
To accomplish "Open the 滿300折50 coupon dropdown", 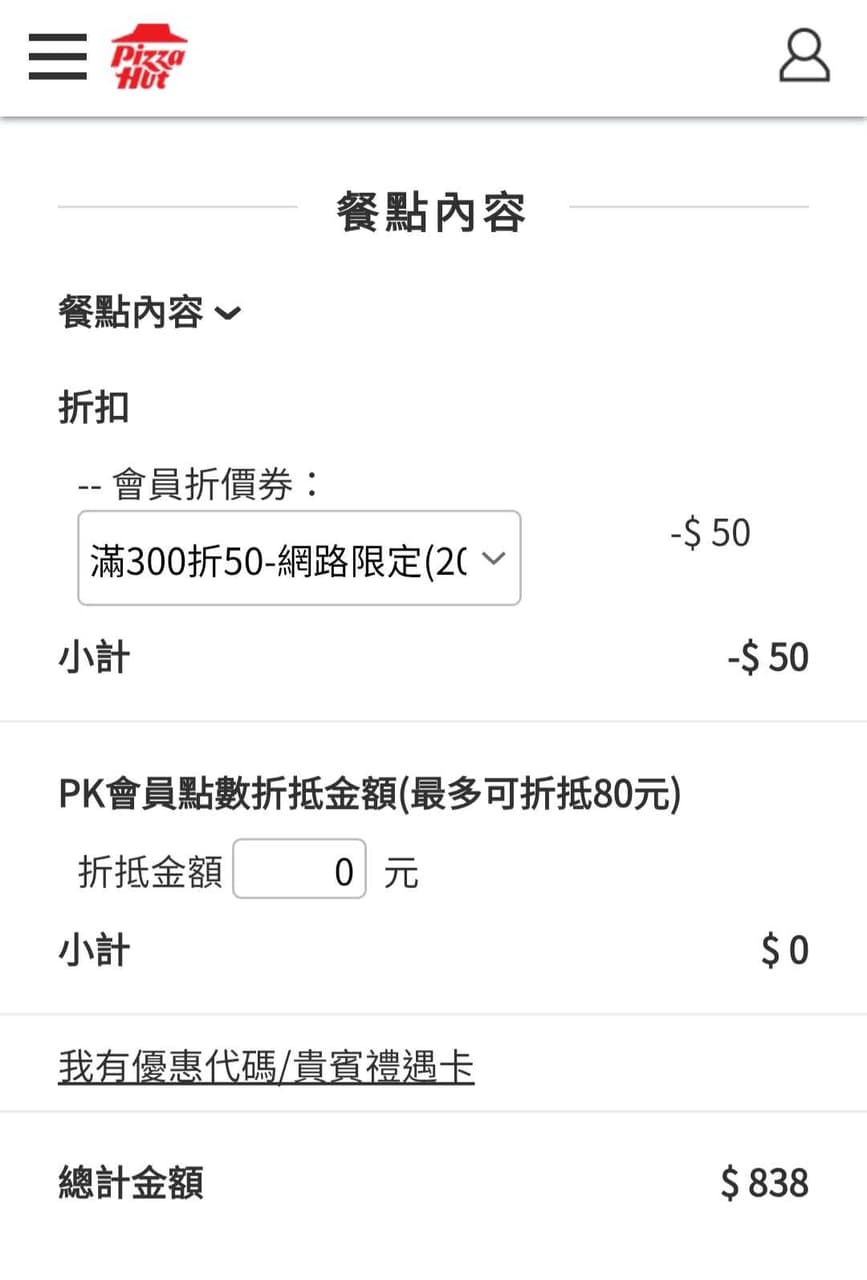I will [x=299, y=558].
